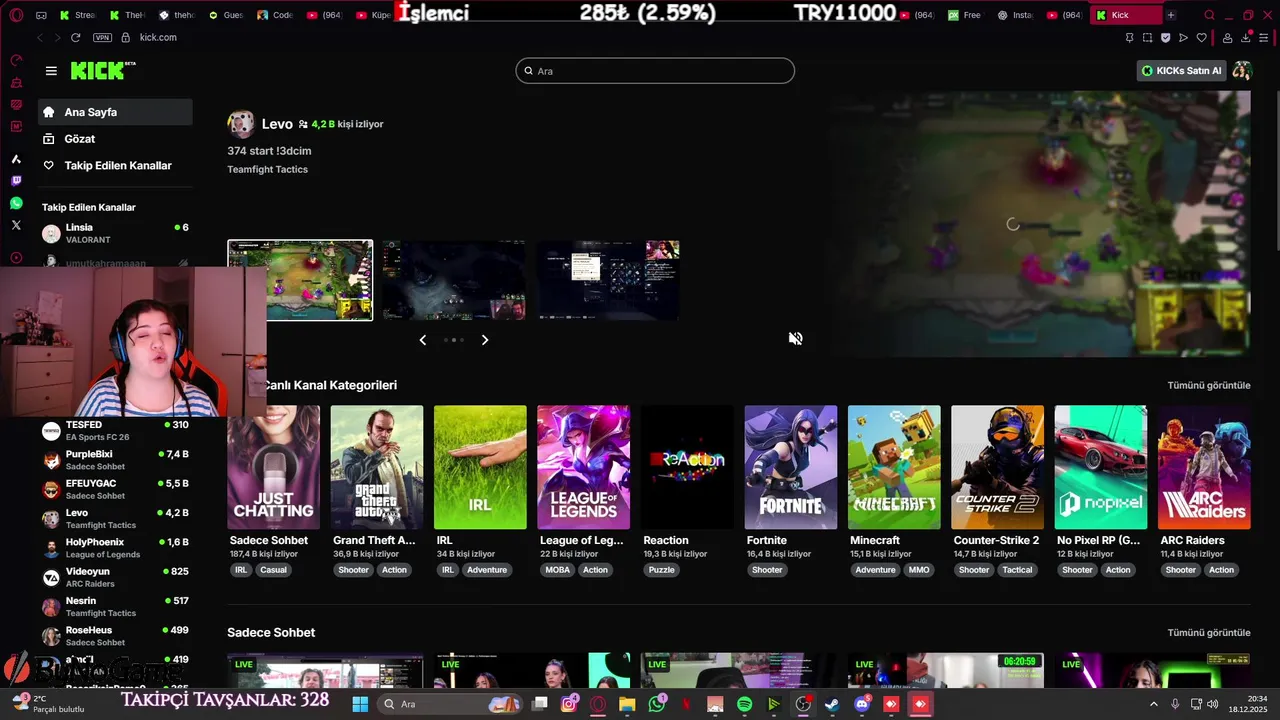Viewport: 1280px width, 720px height.
Task: Open the ARC Raiders category card
Action: point(1204,467)
